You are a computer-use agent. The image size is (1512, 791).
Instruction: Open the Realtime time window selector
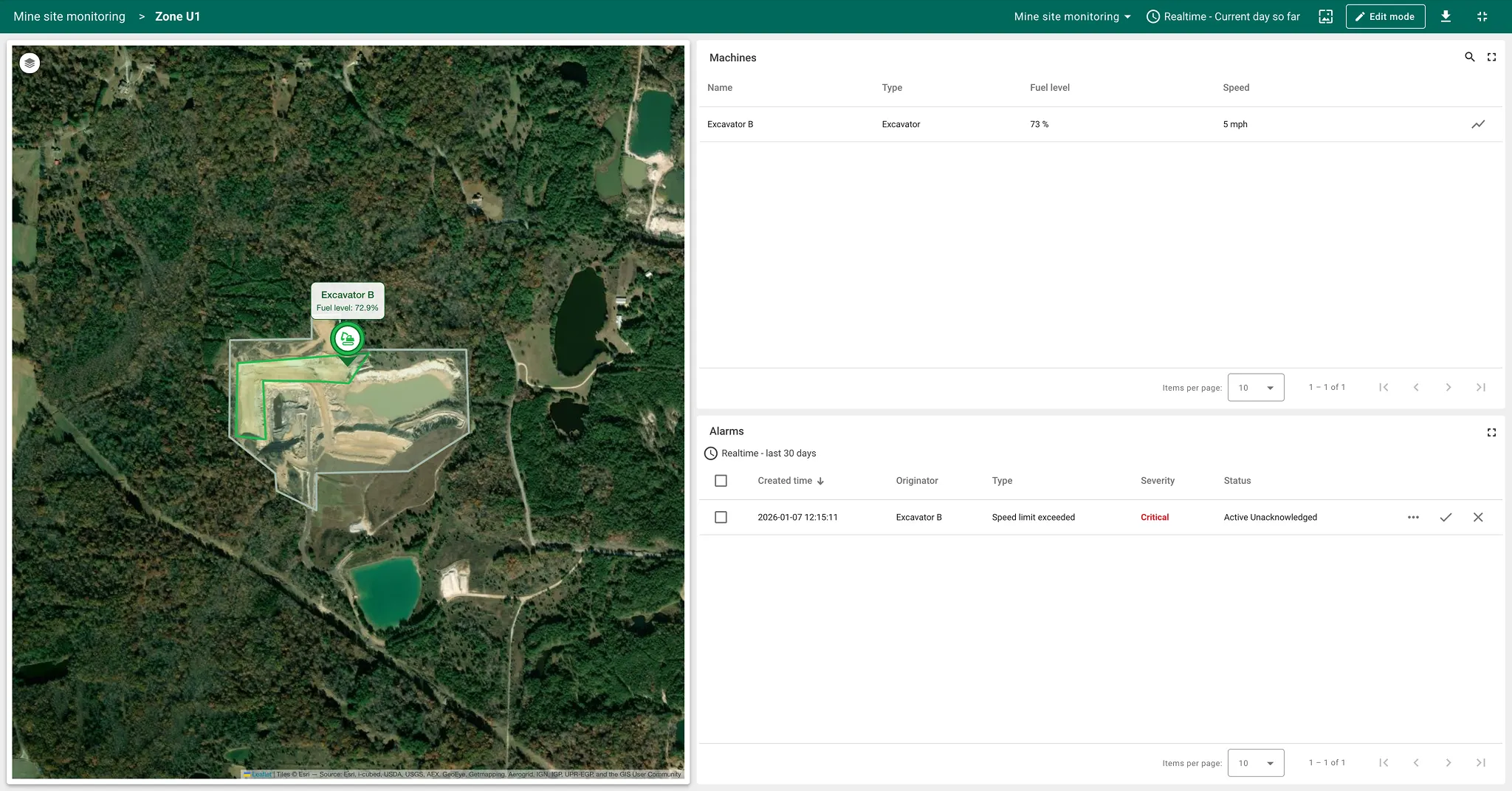pyautogui.click(x=1223, y=16)
